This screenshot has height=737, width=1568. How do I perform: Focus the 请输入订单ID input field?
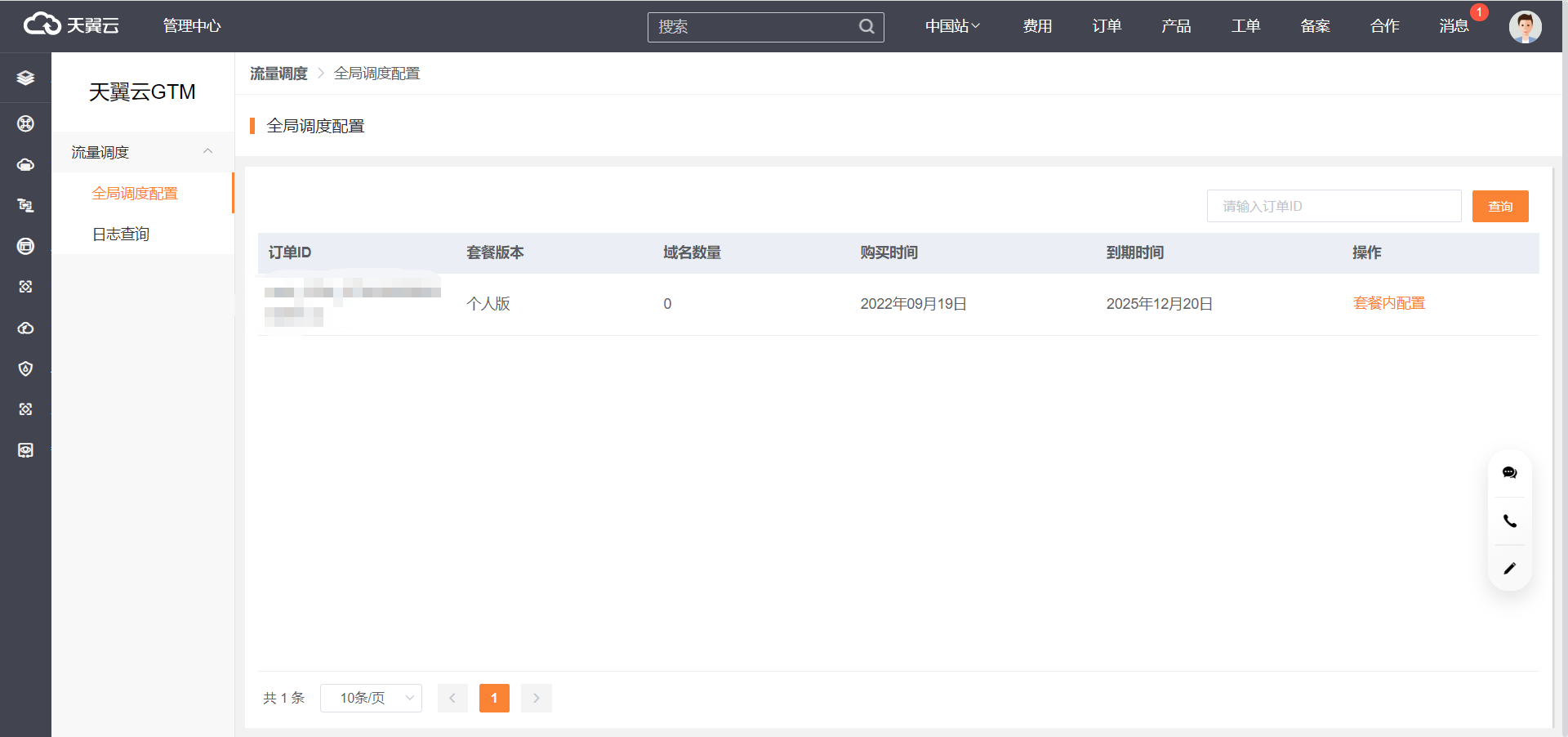point(1334,206)
